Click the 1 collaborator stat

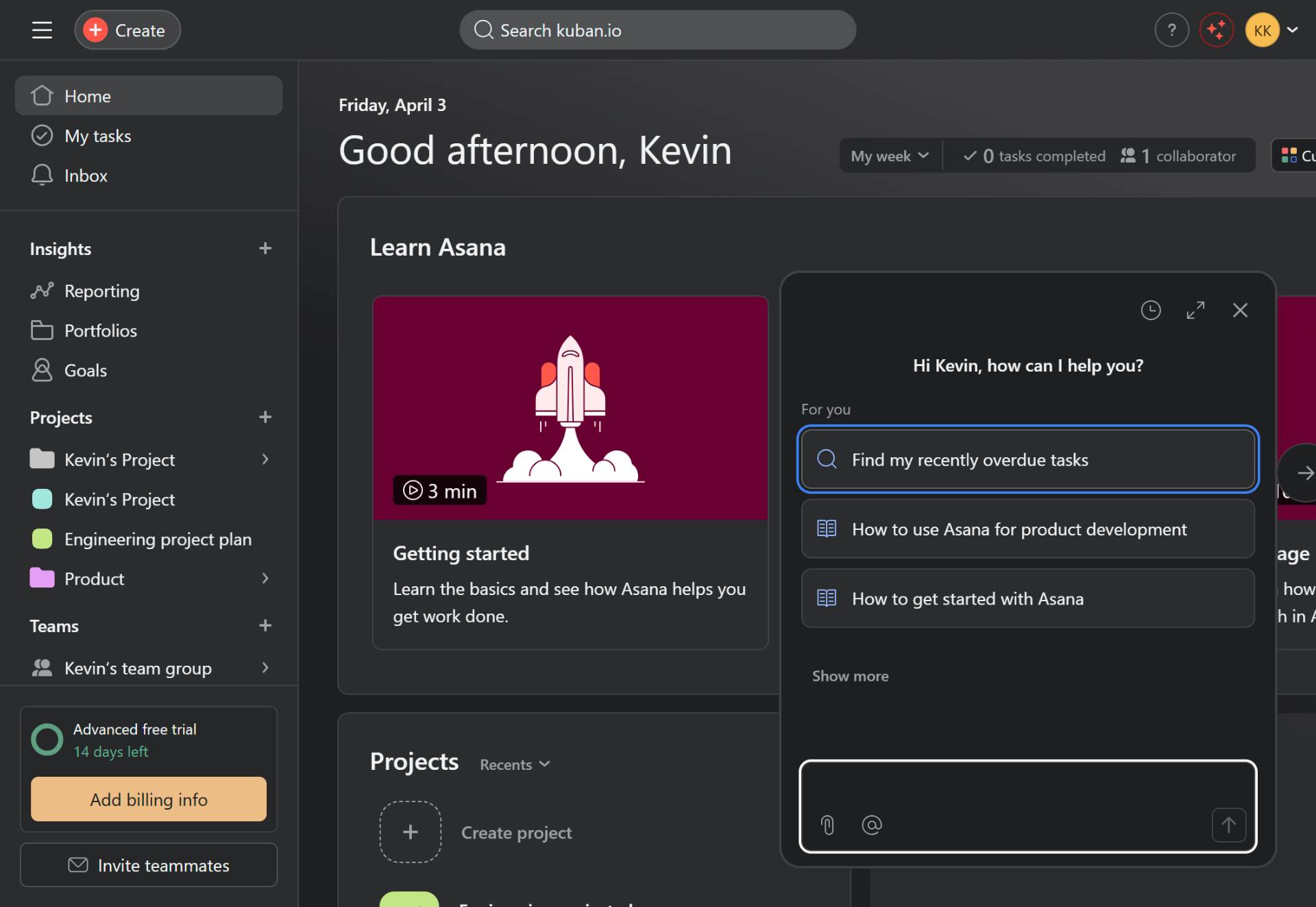tap(1178, 156)
